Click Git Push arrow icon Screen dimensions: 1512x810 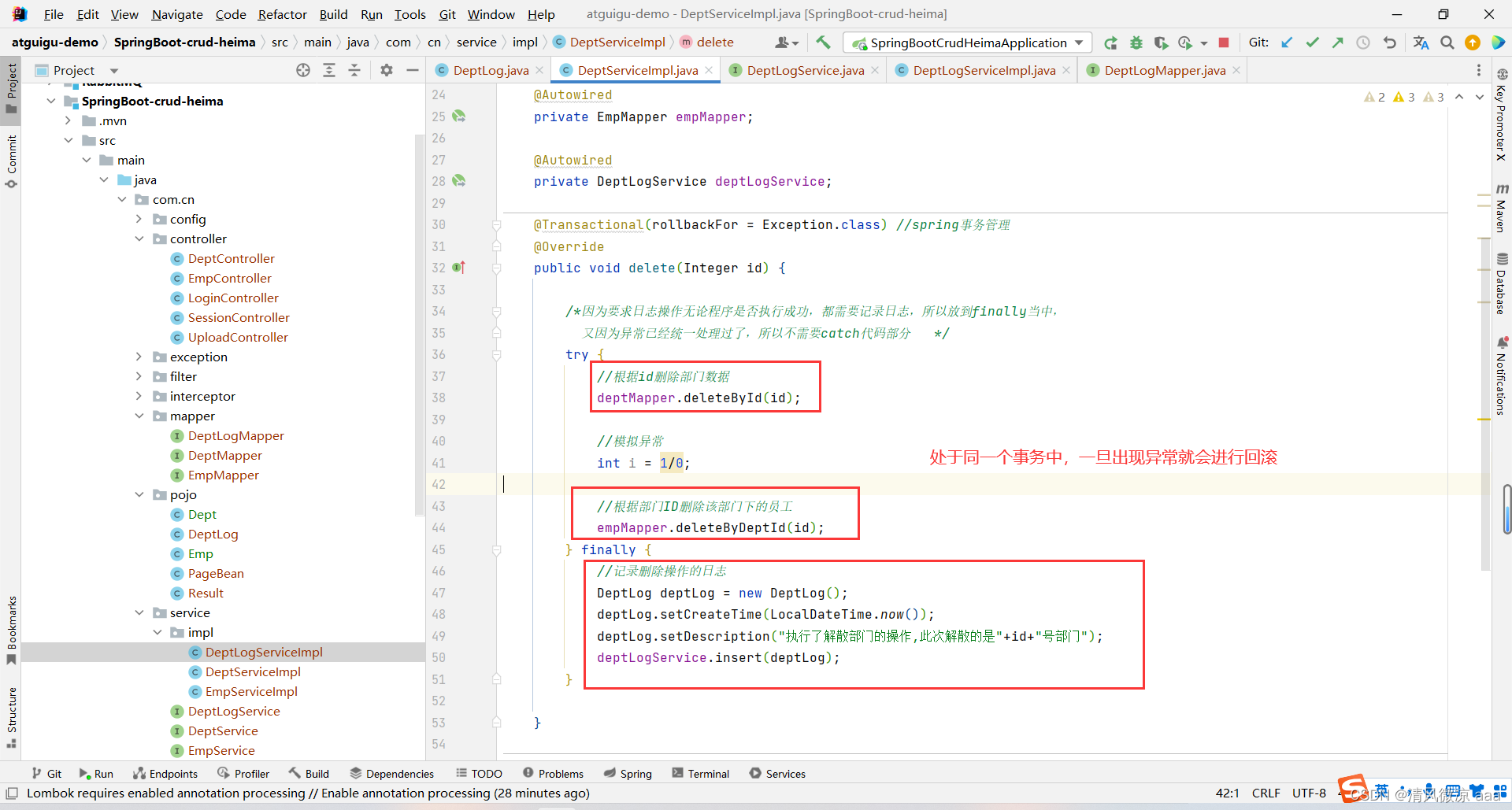1338,43
